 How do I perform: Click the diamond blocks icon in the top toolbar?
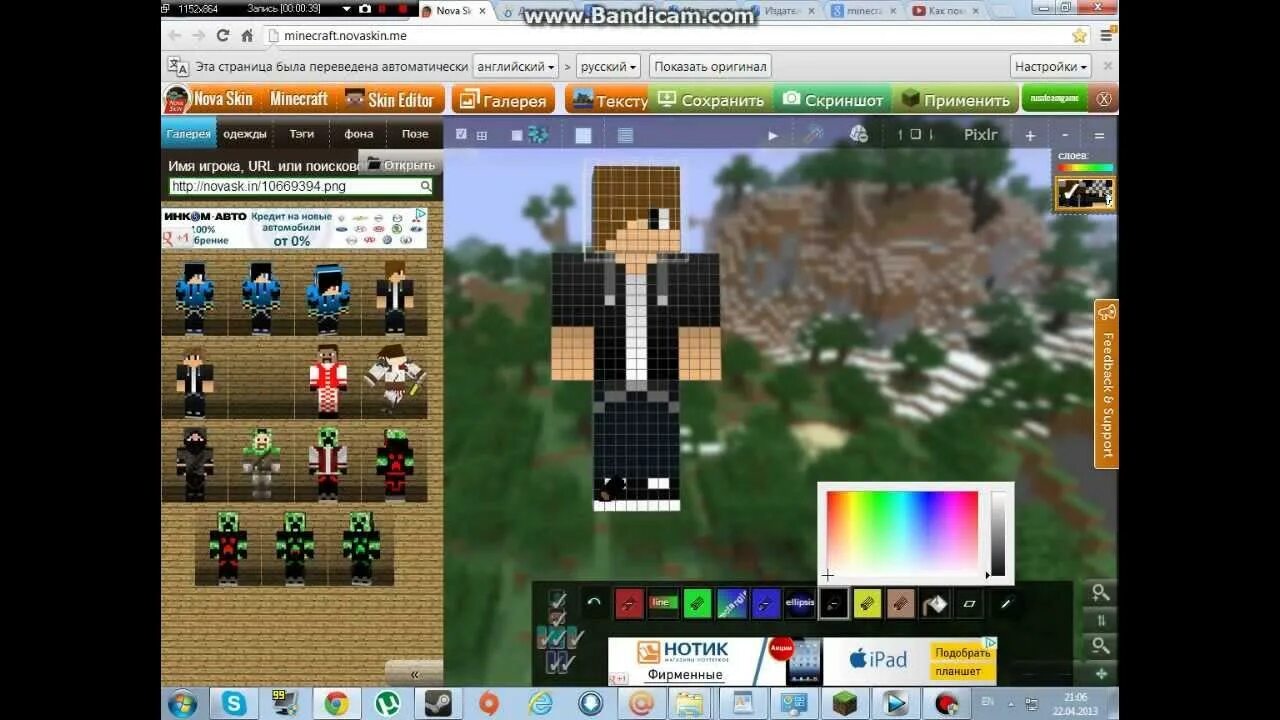pos(537,134)
